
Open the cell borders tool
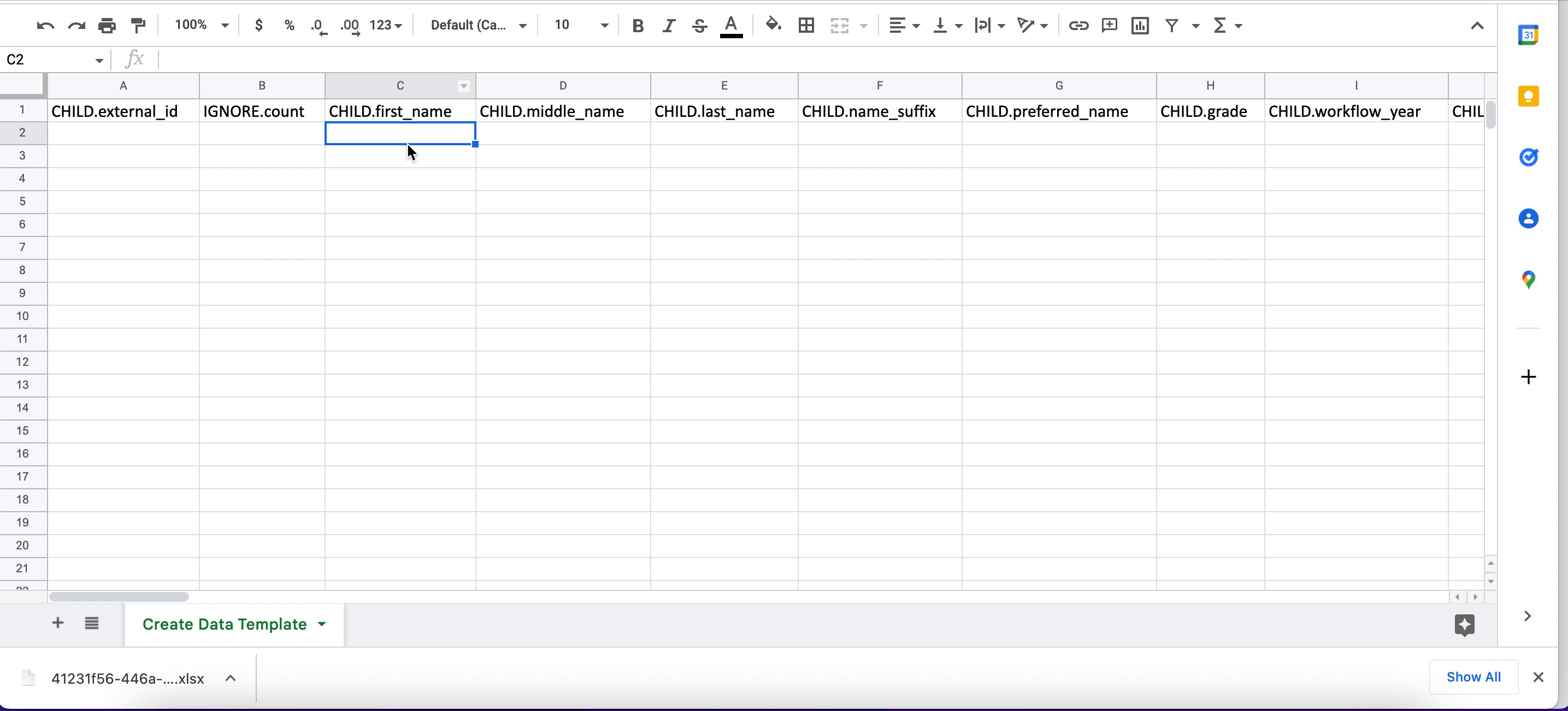click(806, 26)
